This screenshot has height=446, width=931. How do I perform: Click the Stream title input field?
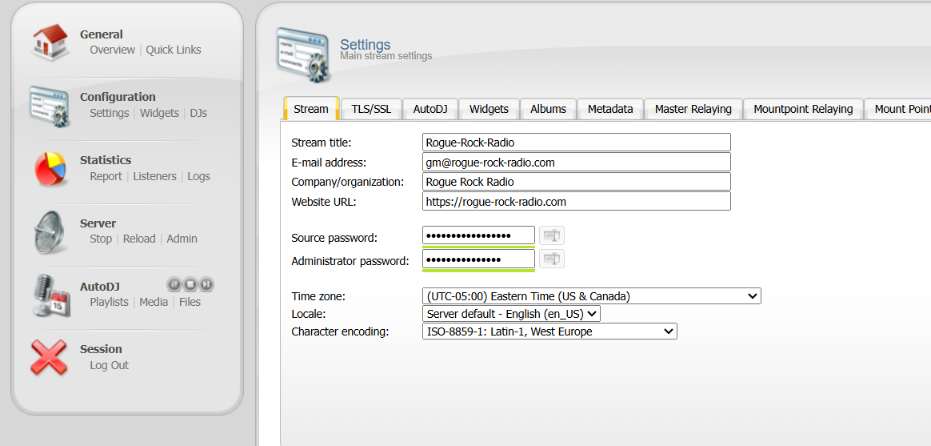(x=576, y=143)
